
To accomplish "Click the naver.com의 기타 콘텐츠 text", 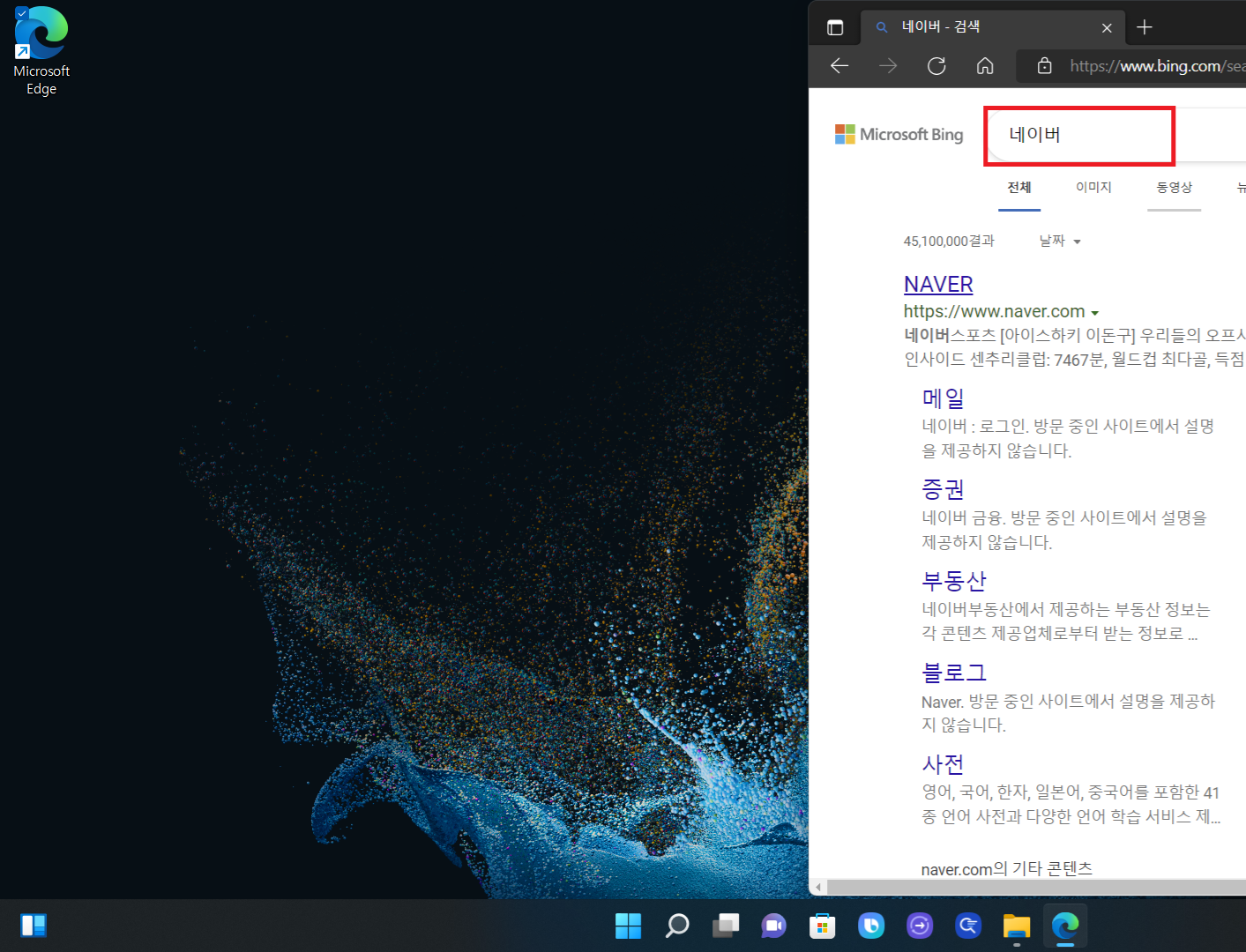I will click(1006, 868).
